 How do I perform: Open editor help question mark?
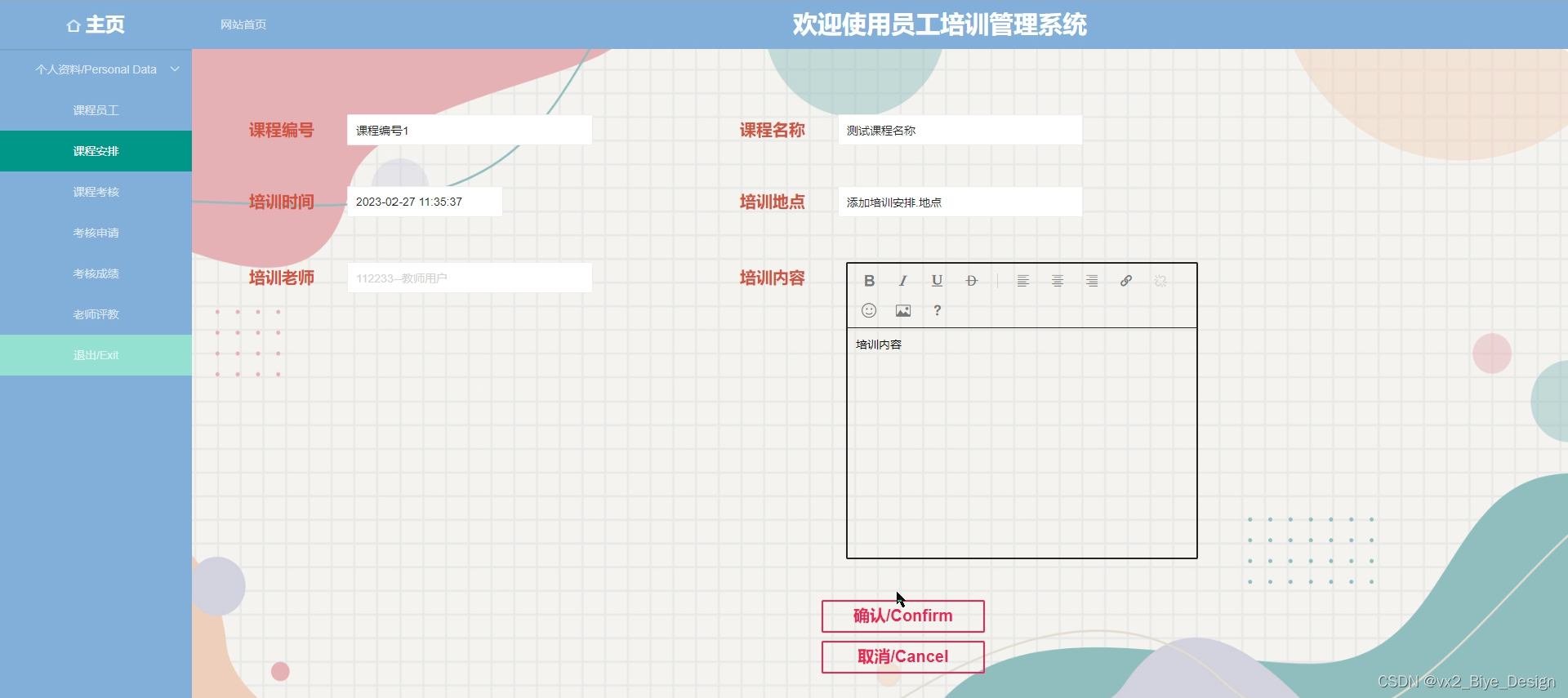pyautogui.click(x=938, y=310)
